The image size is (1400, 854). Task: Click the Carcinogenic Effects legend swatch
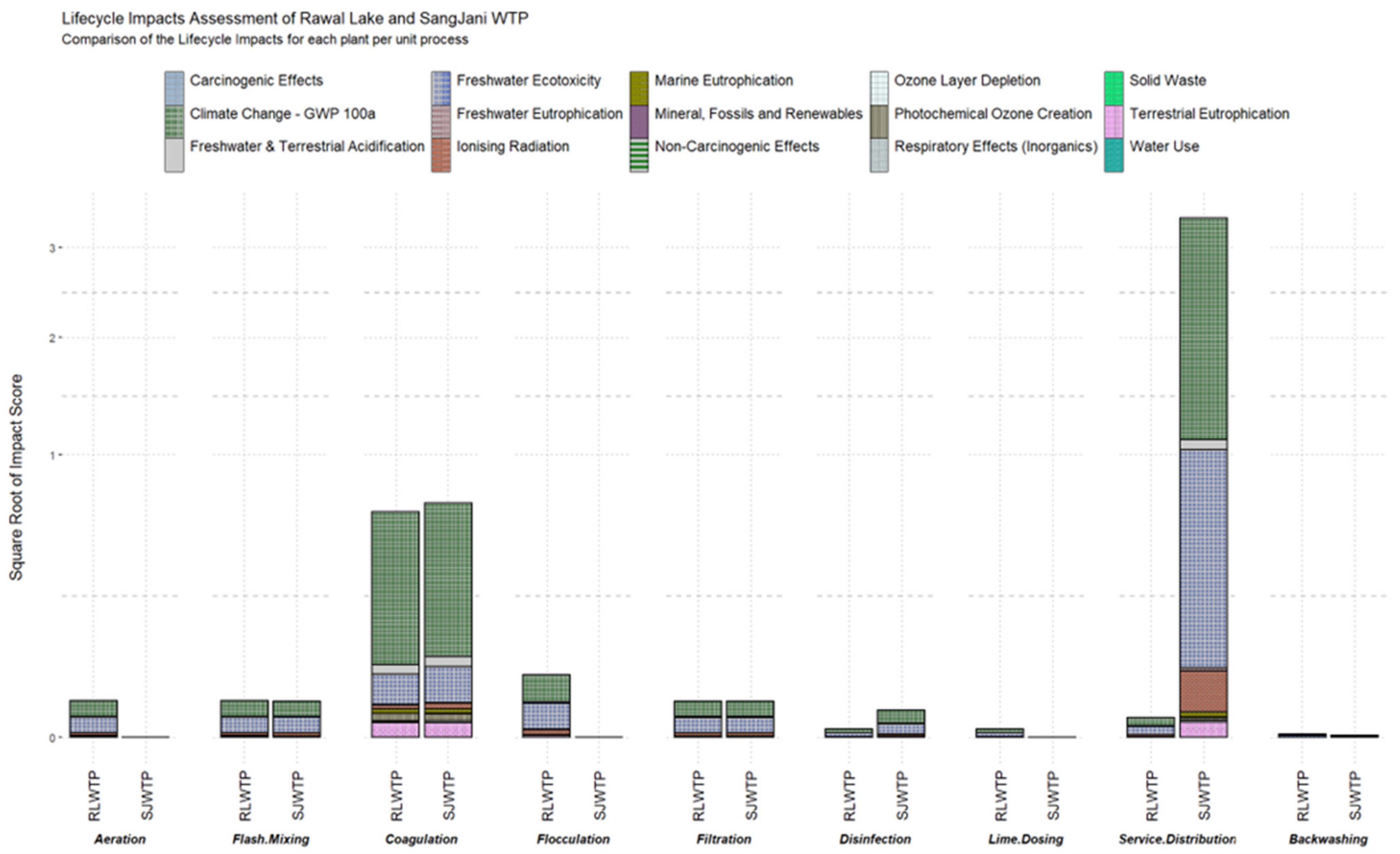174,88
